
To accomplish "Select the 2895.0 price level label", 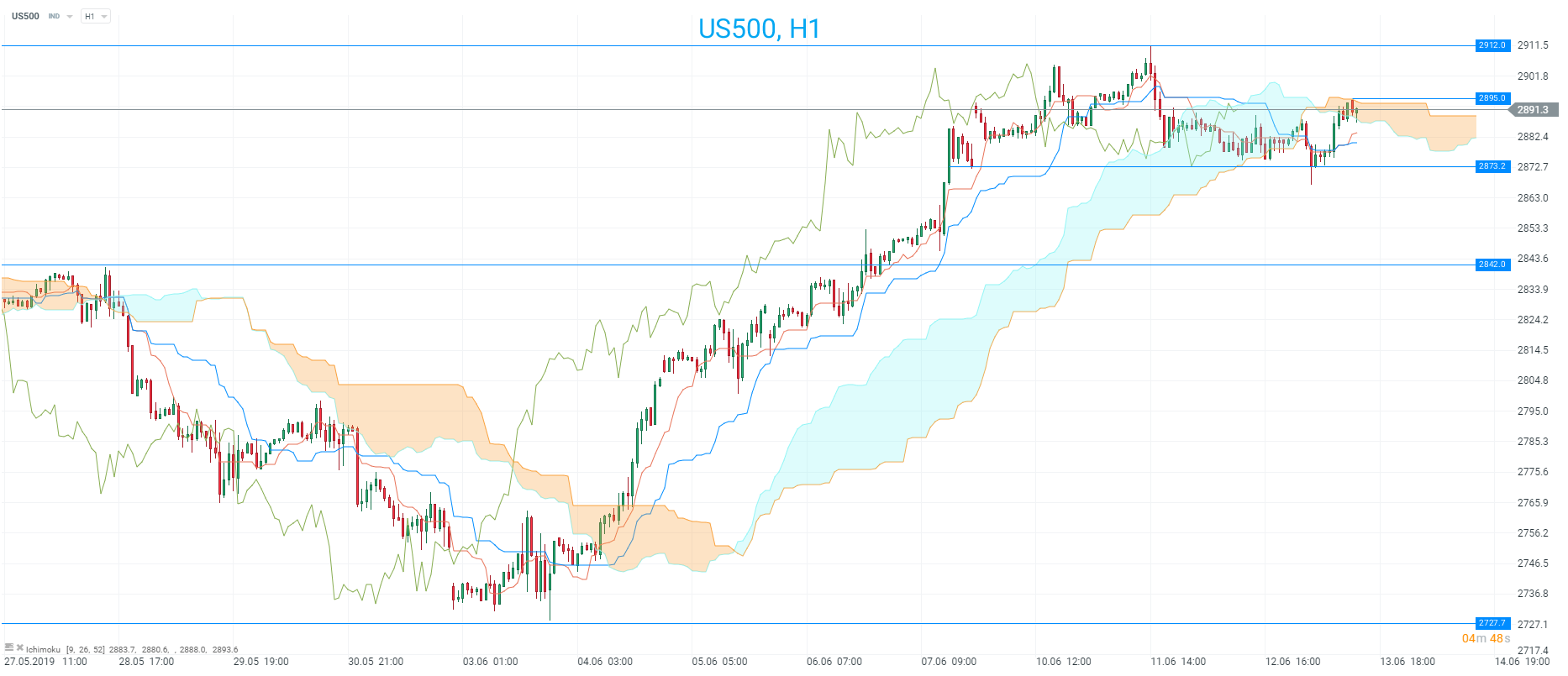I will [x=1492, y=98].
